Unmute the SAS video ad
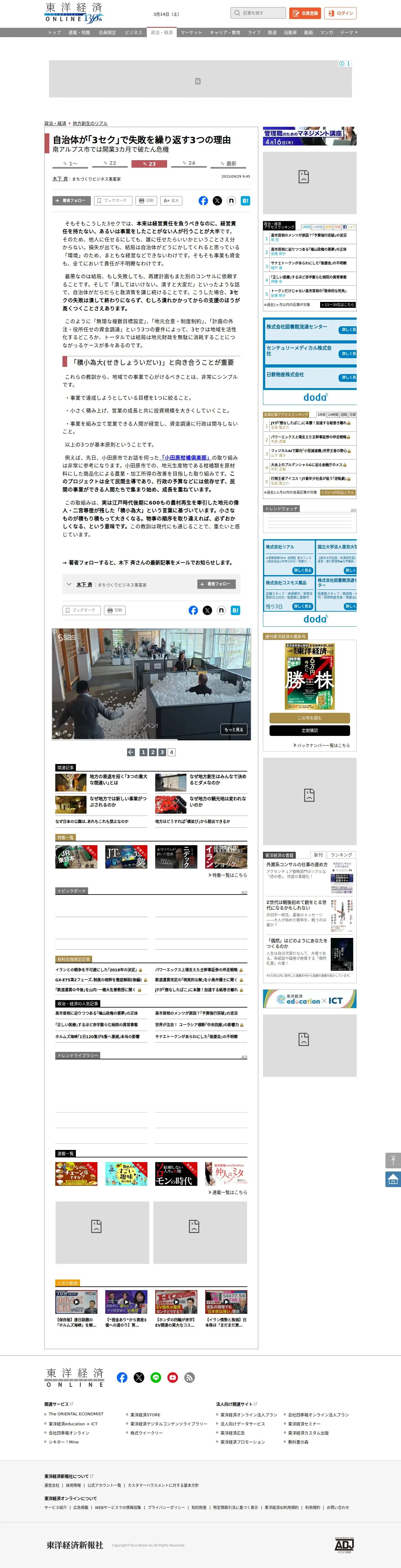The height and width of the screenshot is (1568, 401). 58,733
